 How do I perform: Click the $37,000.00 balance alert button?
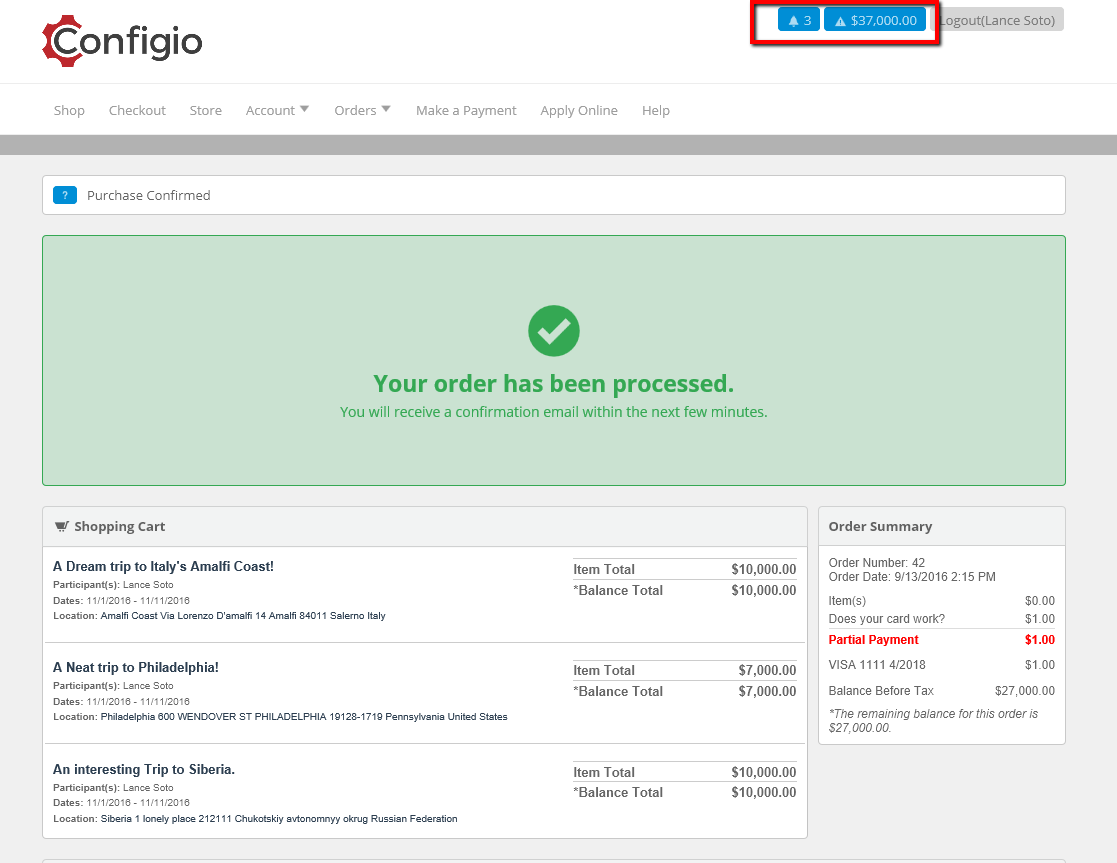pyautogui.click(x=875, y=20)
